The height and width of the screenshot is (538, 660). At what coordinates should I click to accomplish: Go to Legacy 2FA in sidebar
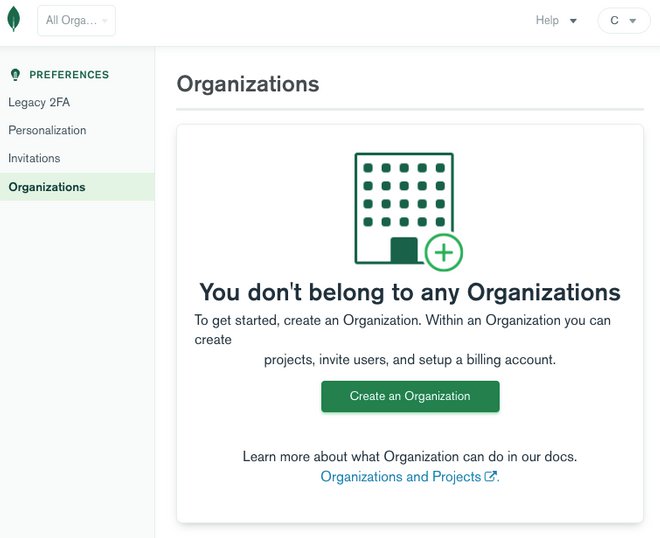pos(39,102)
